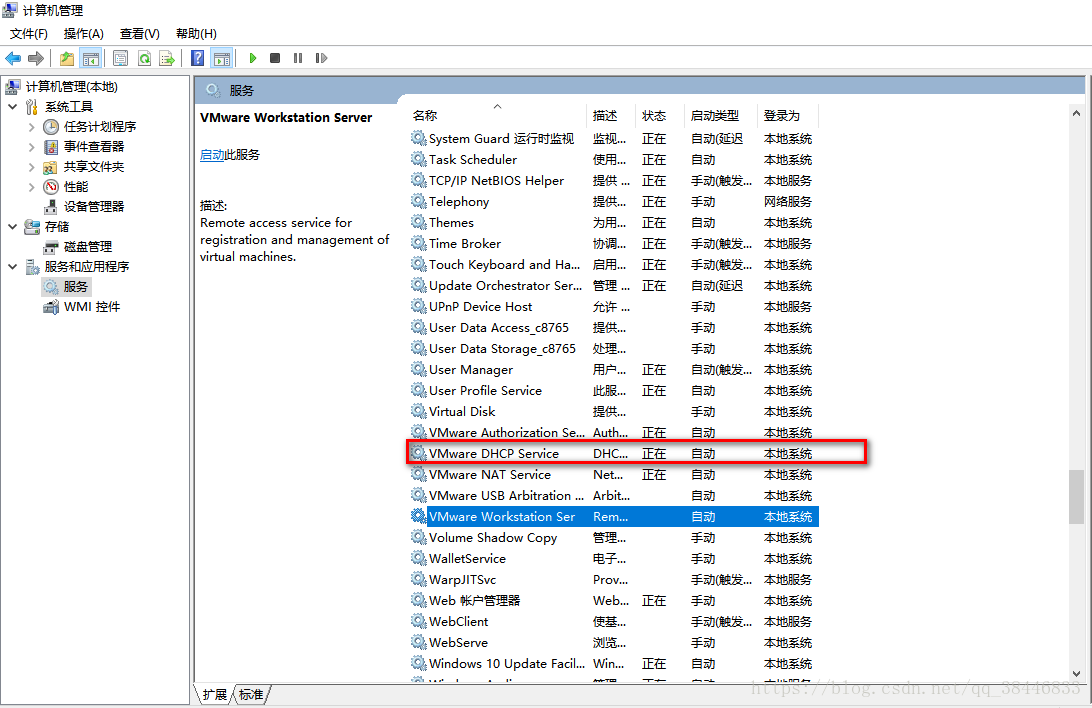The height and width of the screenshot is (708, 1092).
Task: Toggle the console tree show/hide icon
Action: point(91,58)
